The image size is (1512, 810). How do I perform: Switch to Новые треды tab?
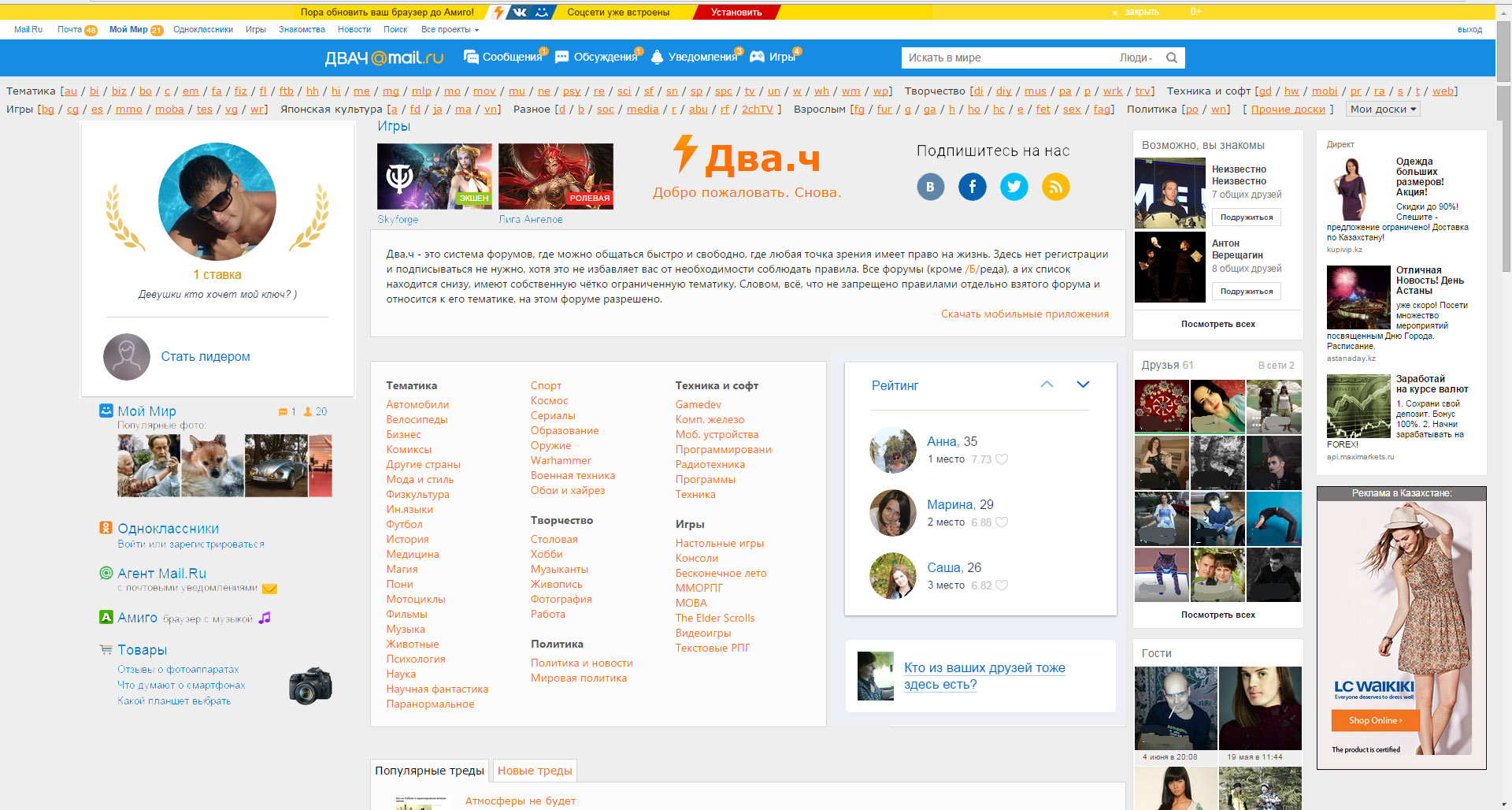tap(535, 771)
